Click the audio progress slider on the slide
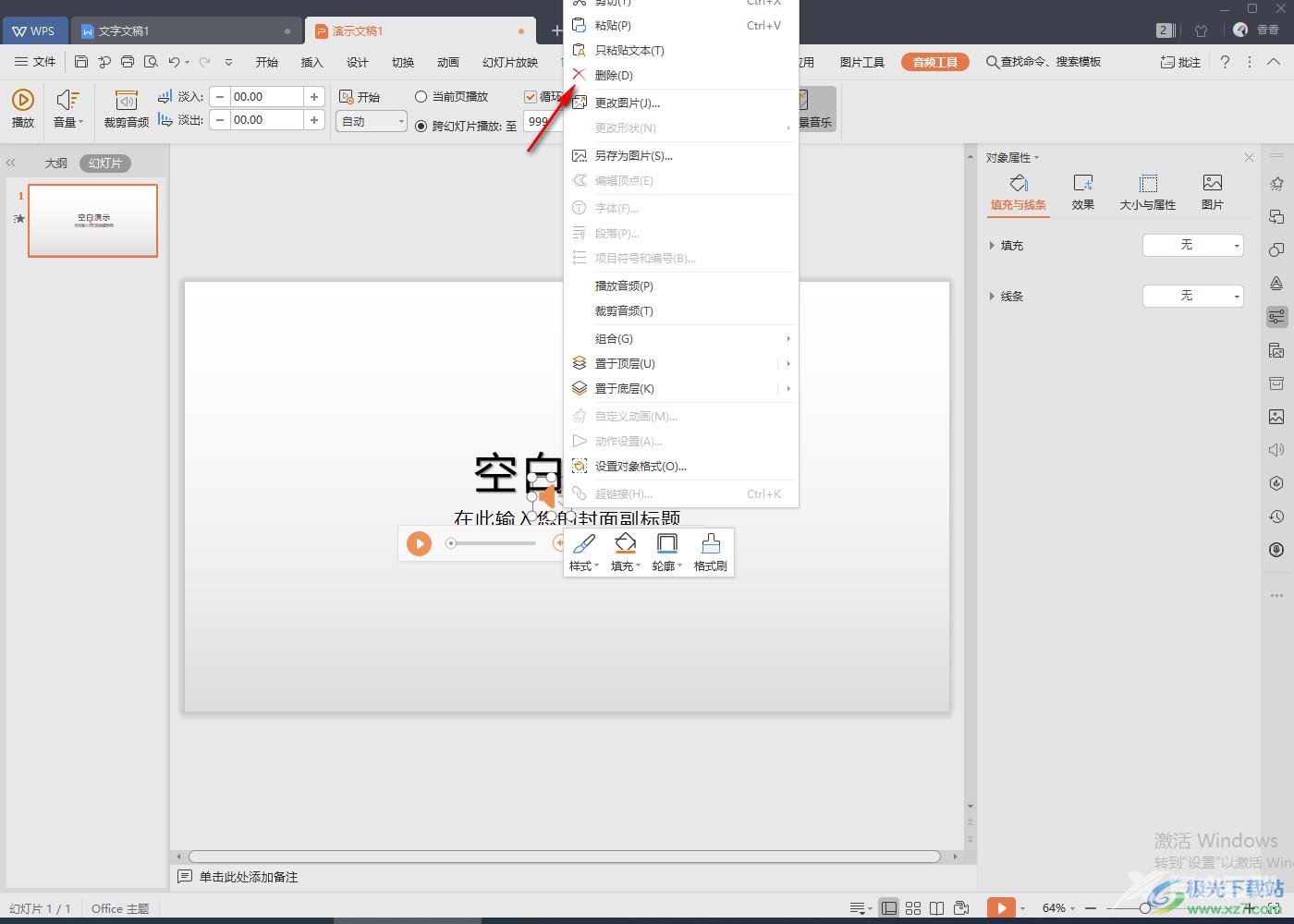The height and width of the screenshot is (924, 1294). [492, 543]
